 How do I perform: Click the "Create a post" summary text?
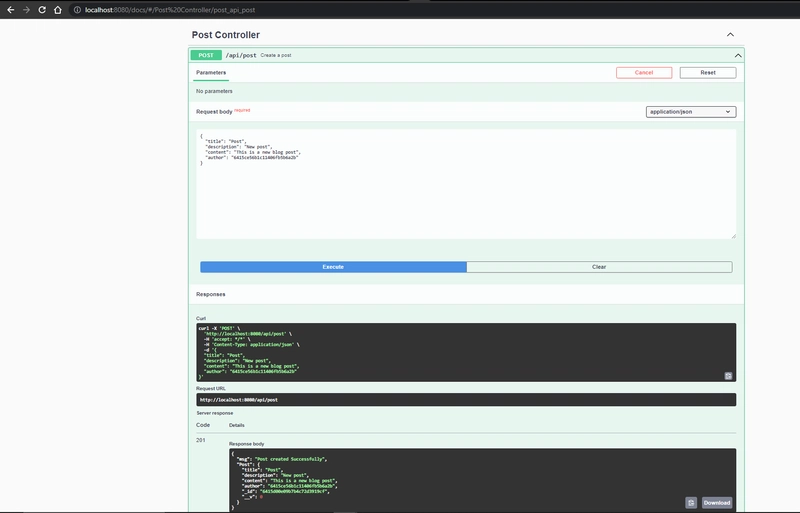276,55
